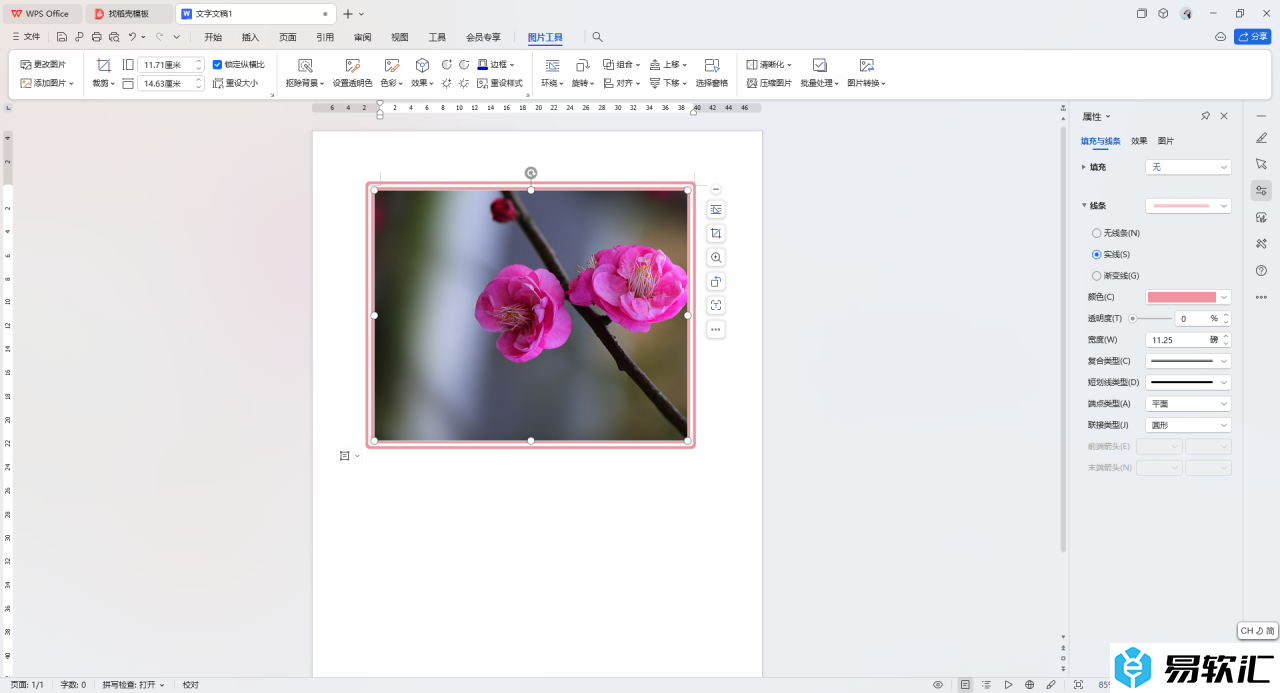
Task: Click the 色彩 color adjustment icon
Action: (391, 65)
